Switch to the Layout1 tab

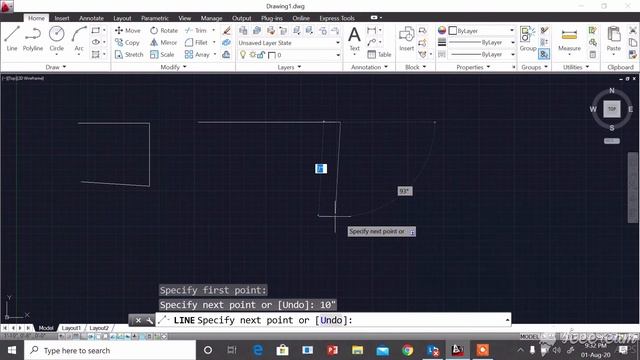(x=71, y=328)
